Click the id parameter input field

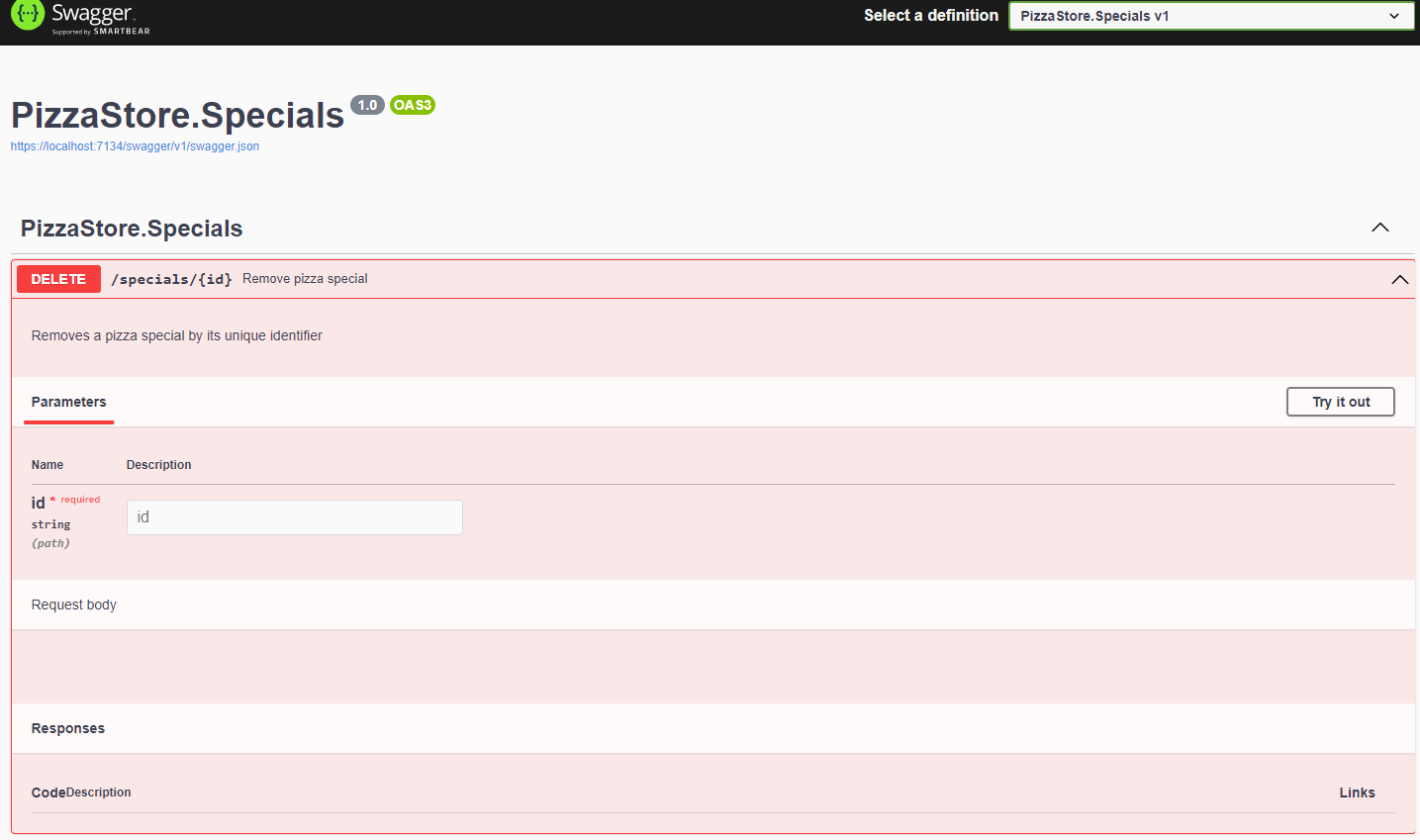coord(295,517)
